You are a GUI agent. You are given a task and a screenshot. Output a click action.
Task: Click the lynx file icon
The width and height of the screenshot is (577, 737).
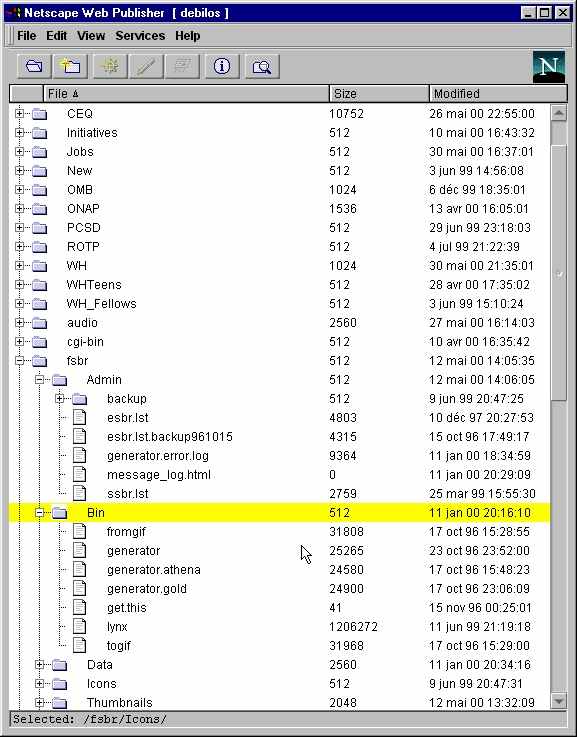point(79,627)
